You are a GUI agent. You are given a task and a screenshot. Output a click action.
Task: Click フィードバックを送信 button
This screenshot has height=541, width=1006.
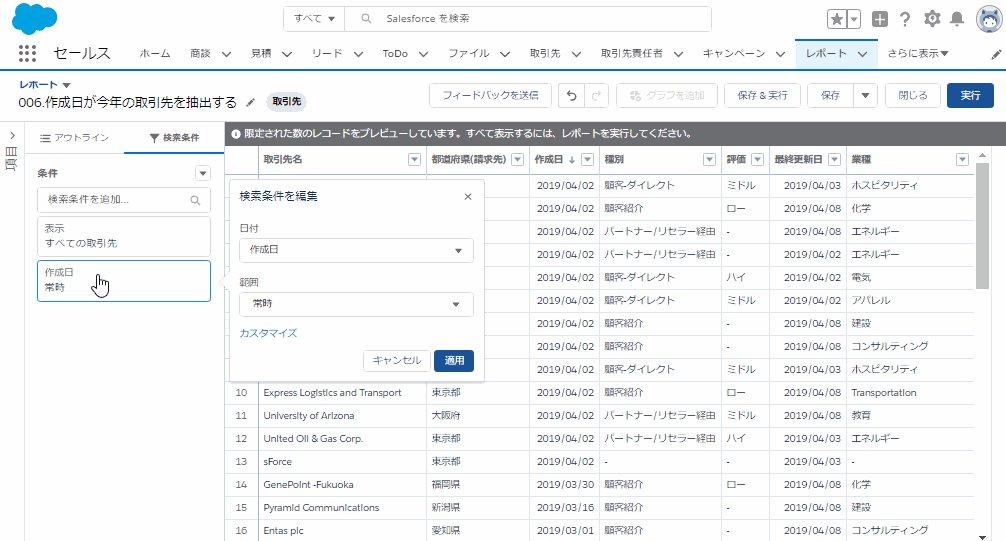click(x=490, y=96)
